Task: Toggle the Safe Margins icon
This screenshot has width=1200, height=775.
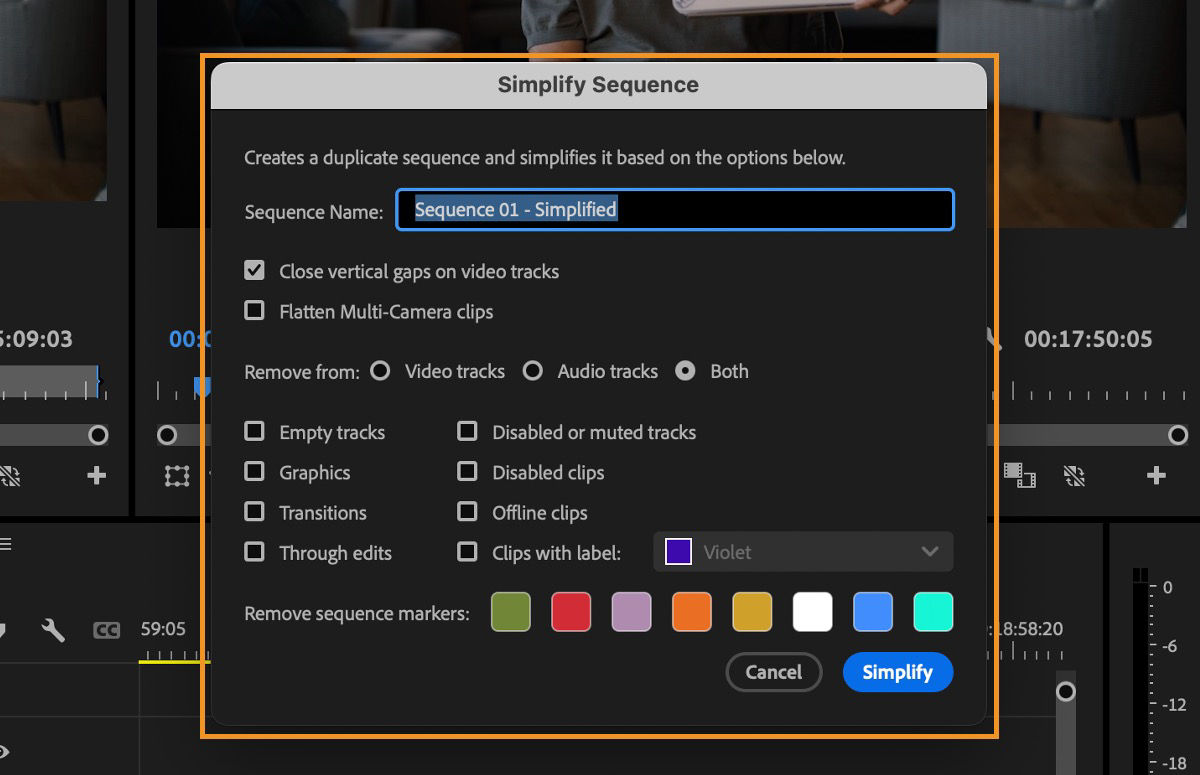Action: [177, 478]
